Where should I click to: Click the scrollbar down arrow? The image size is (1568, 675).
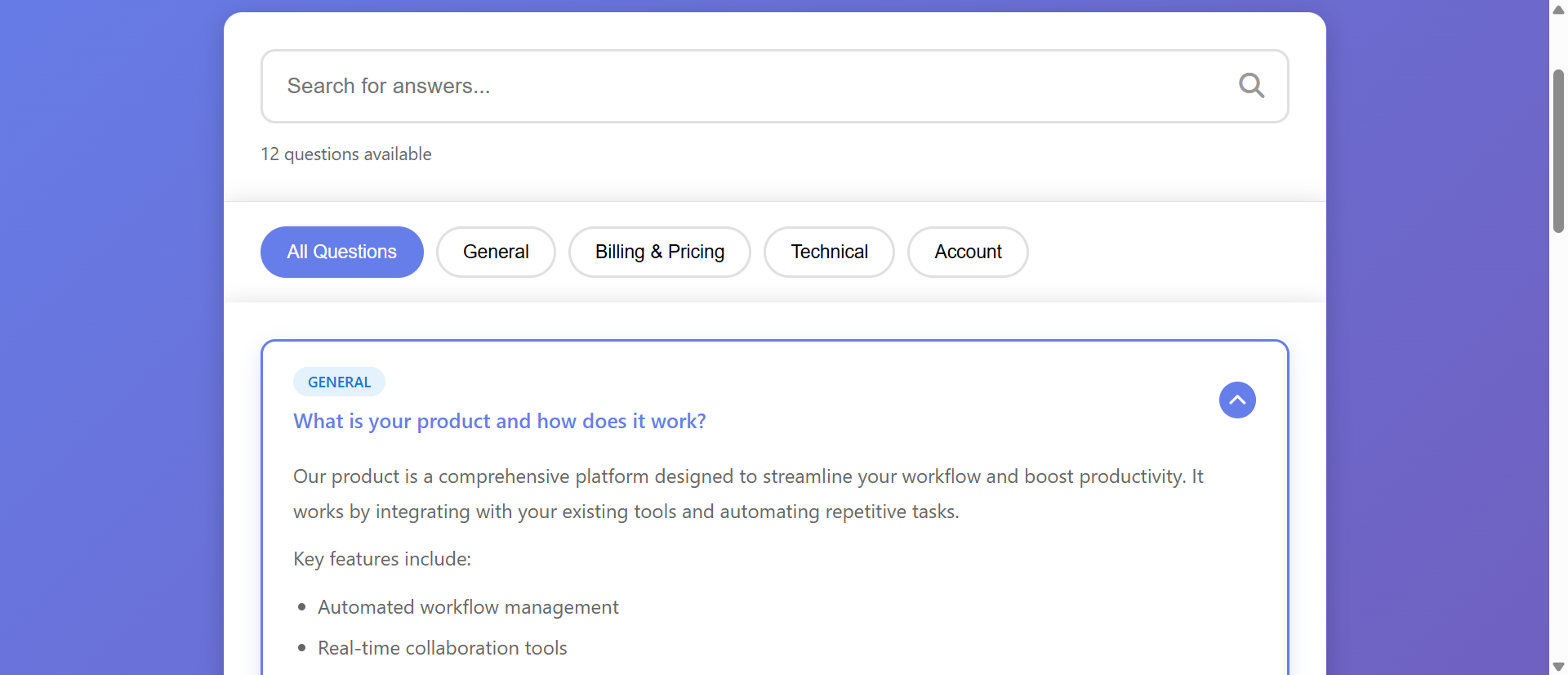[1558, 667]
